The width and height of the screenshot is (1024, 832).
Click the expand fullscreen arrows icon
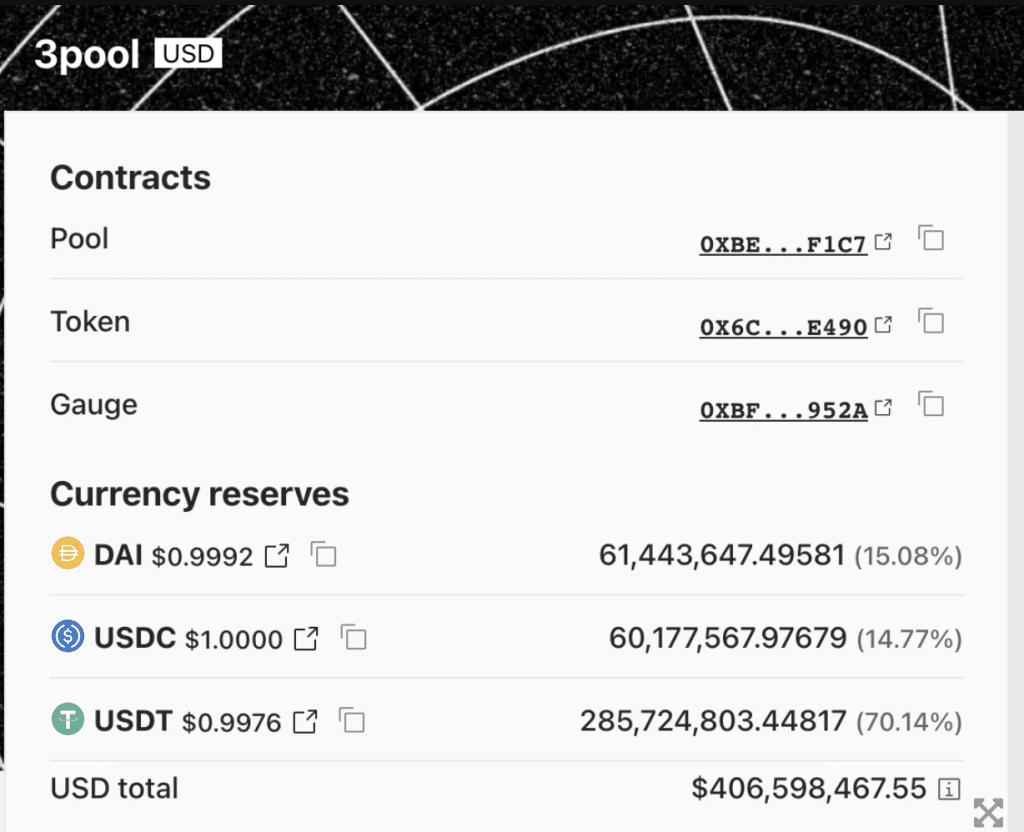[988, 813]
